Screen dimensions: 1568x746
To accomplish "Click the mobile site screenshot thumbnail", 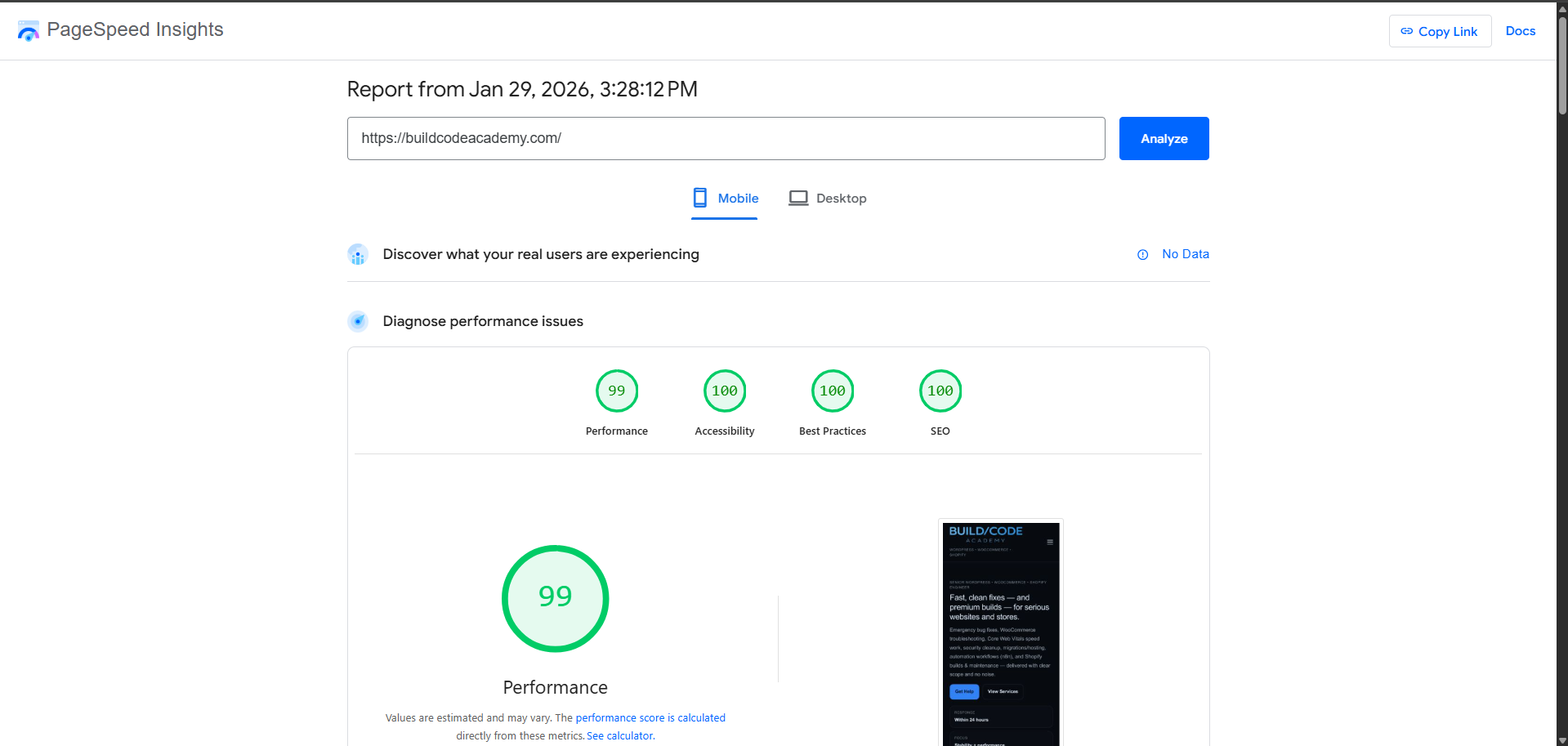I will click(x=1000, y=633).
